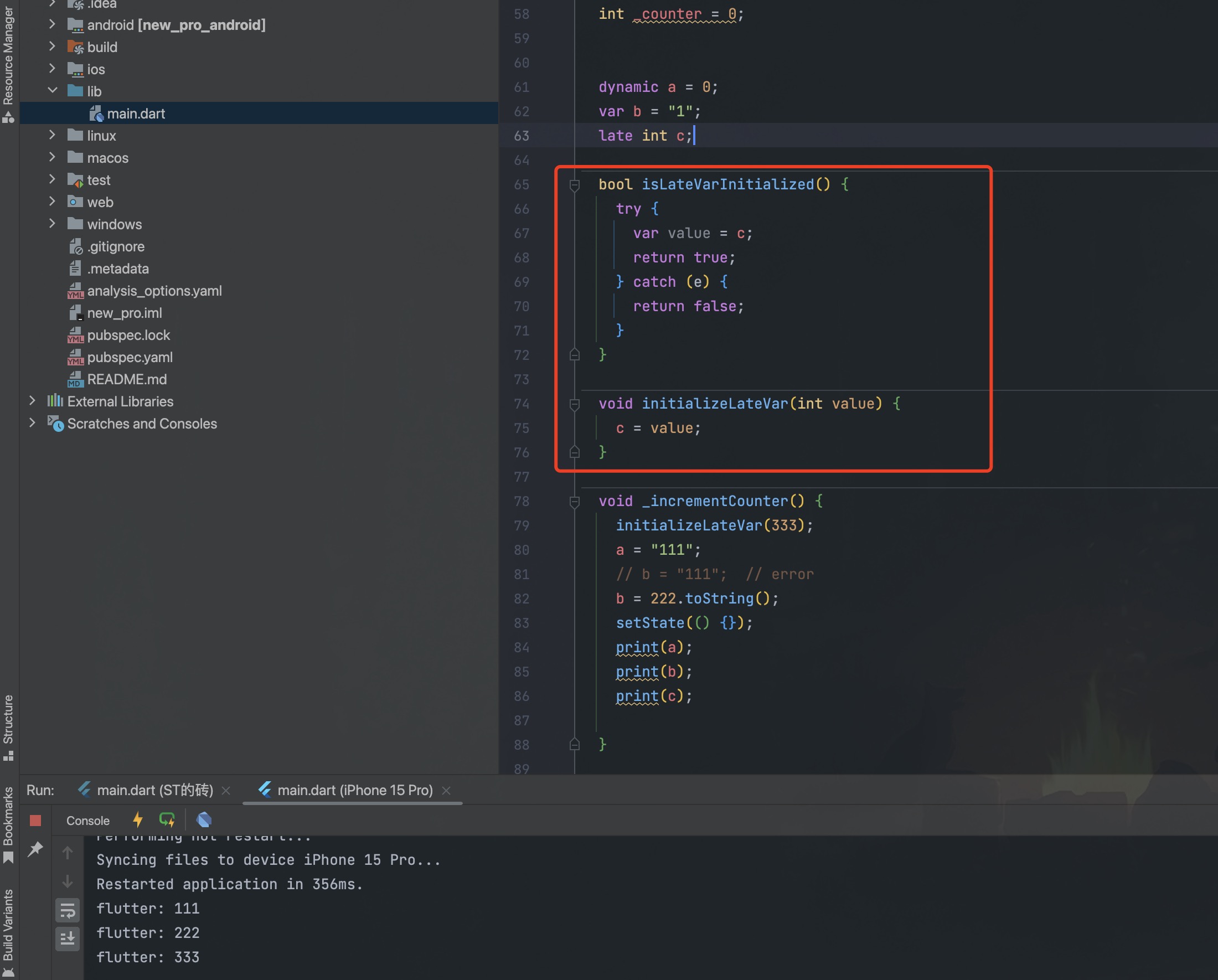
Task: Expand Scratches and Consoles node
Action: (x=32, y=423)
